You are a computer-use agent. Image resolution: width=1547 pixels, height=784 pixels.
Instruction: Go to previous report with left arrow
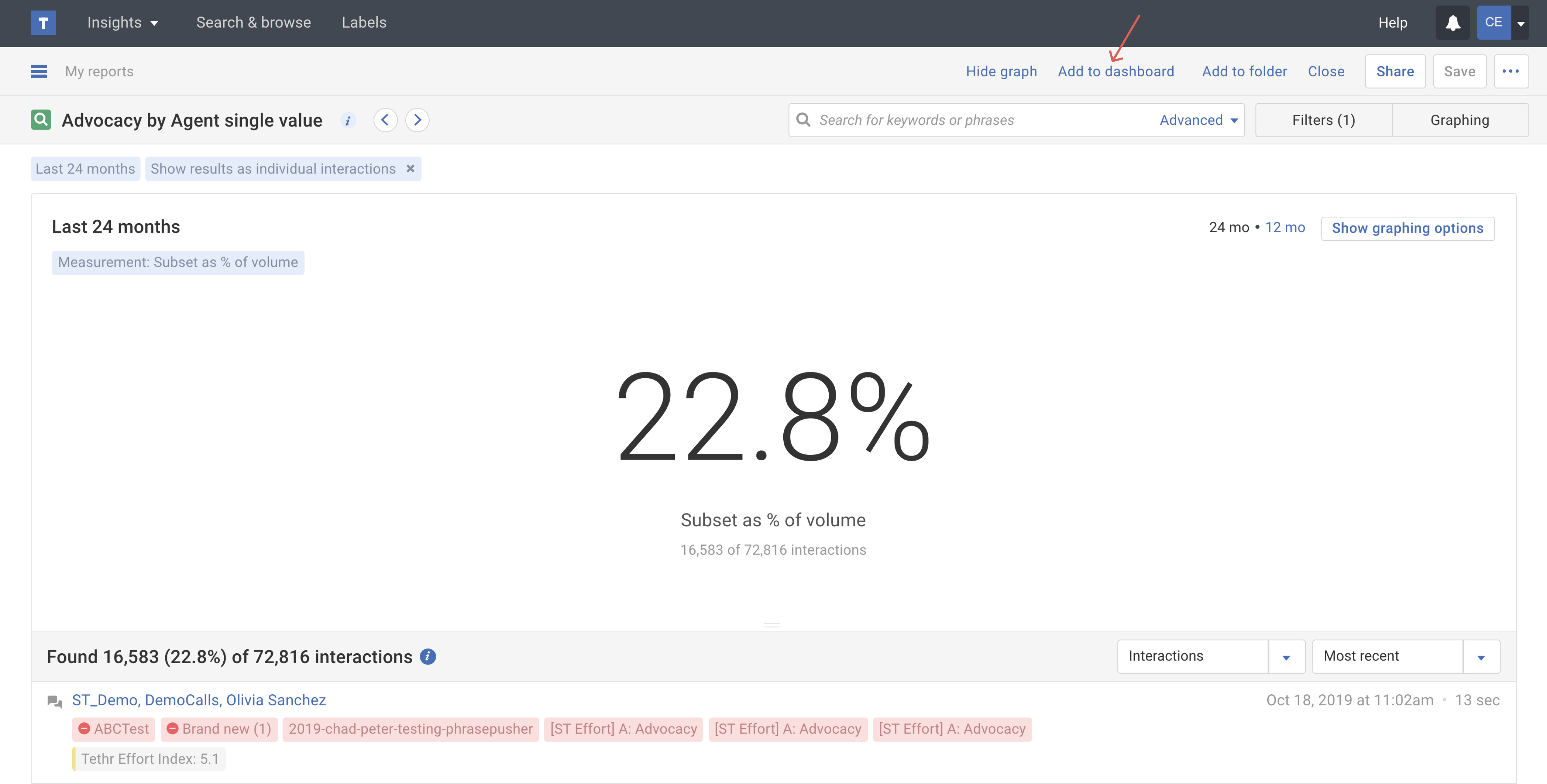pos(385,120)
